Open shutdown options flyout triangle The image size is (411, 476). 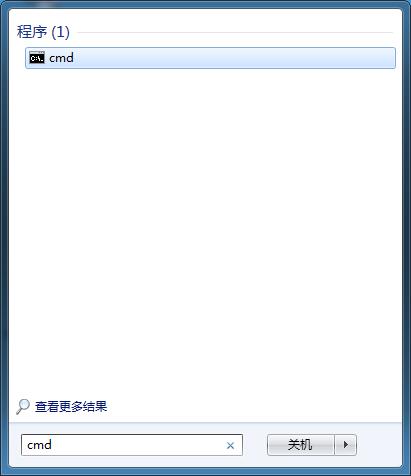pyautogui.click(x=346, y=445)
